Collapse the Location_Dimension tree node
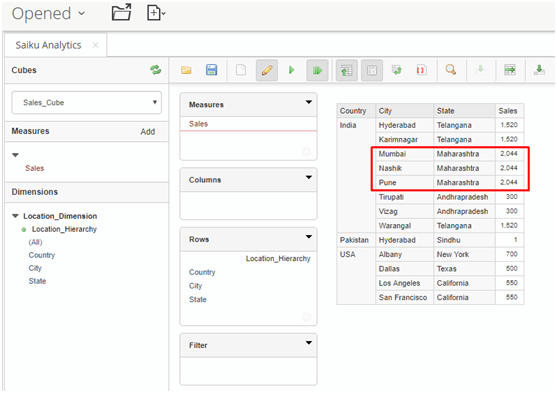 pyautogui.click(x=15, y=216)
